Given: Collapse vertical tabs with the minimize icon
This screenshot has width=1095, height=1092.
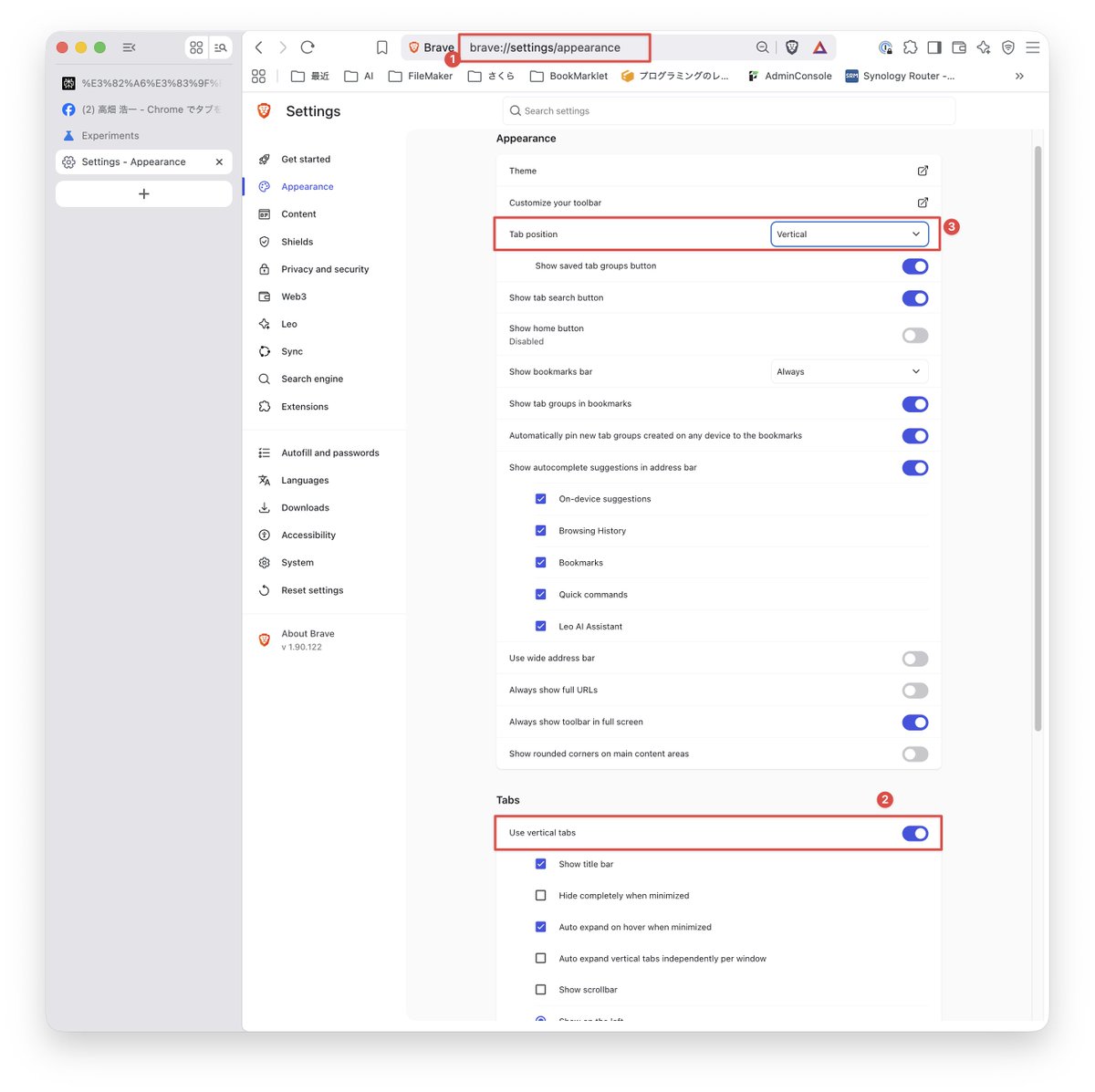Looking at the screenshot, I should pos(130,47).
